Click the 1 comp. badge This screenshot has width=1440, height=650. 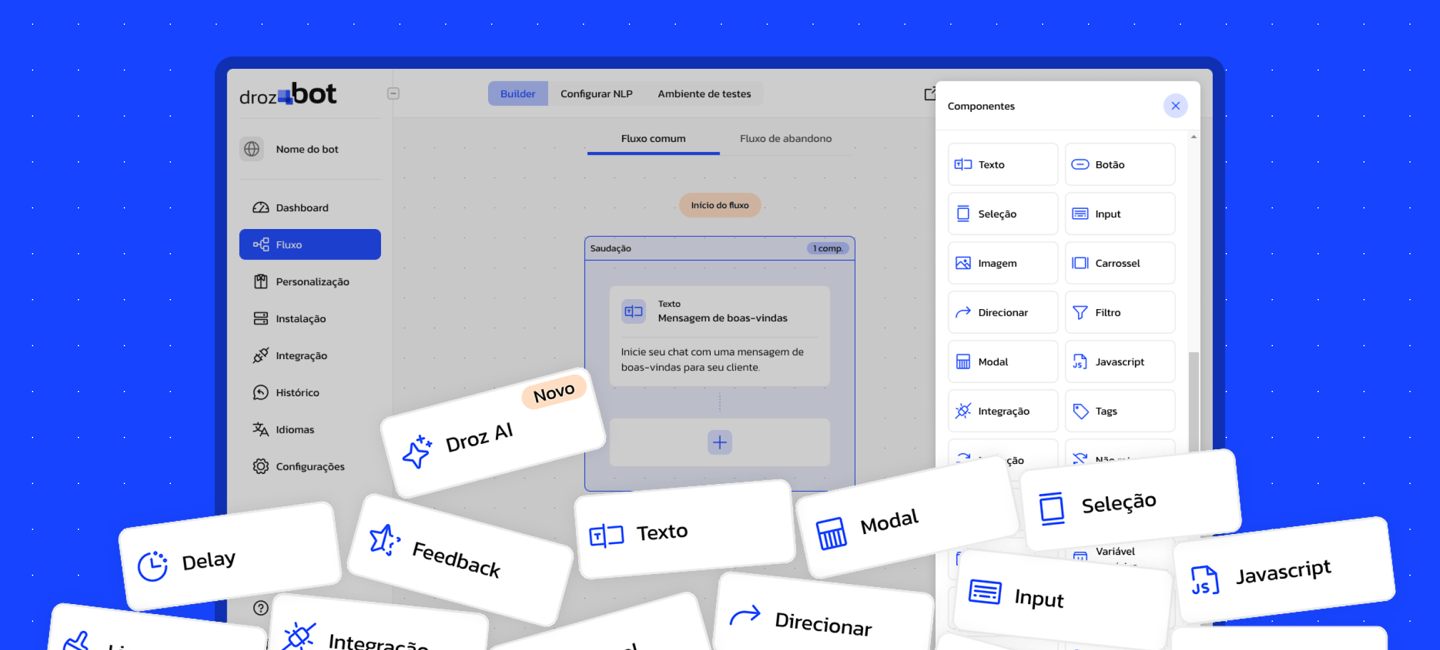[828, 248]
